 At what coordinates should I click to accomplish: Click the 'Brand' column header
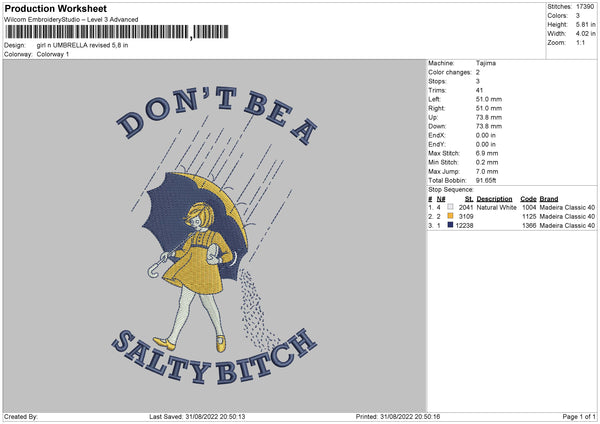[x=549, y=199]
